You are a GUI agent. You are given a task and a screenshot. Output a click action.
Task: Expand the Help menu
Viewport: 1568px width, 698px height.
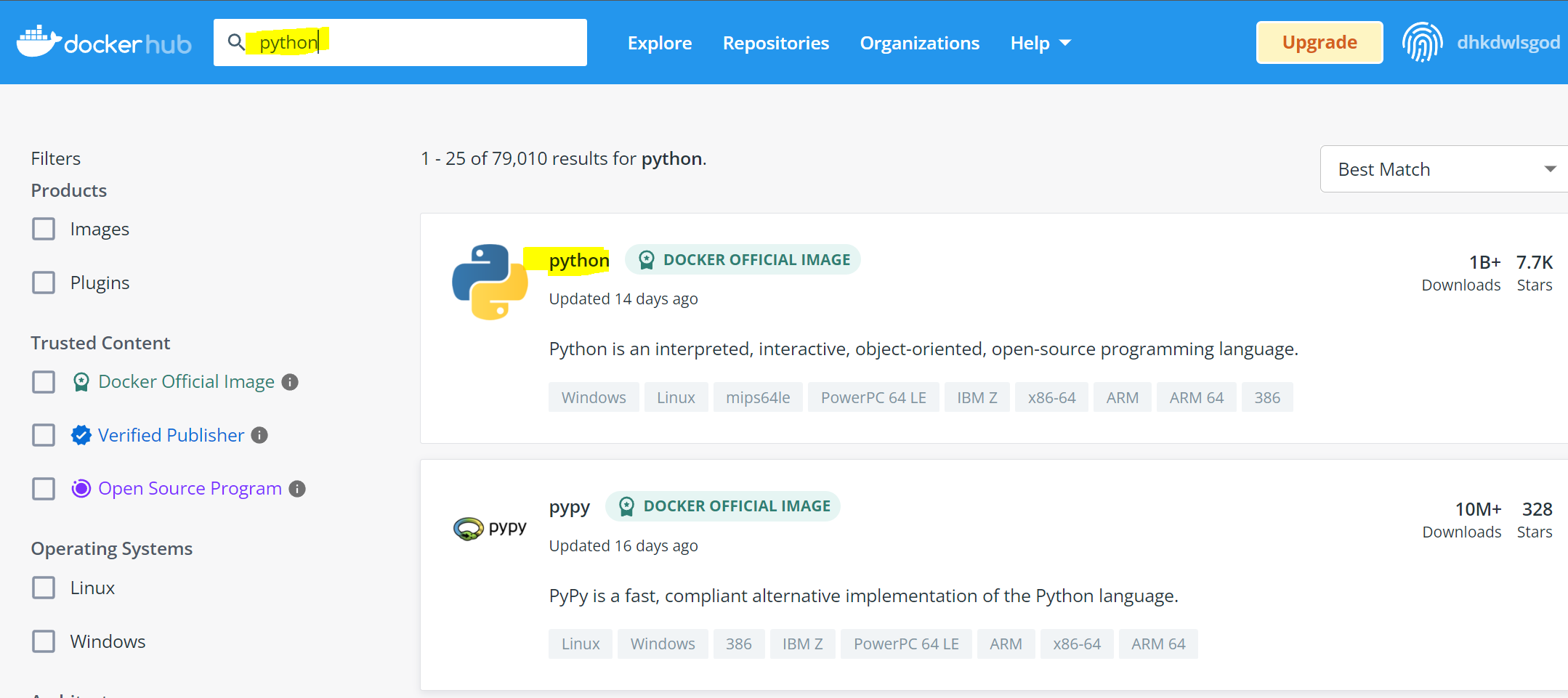(x=1040, y=43)
